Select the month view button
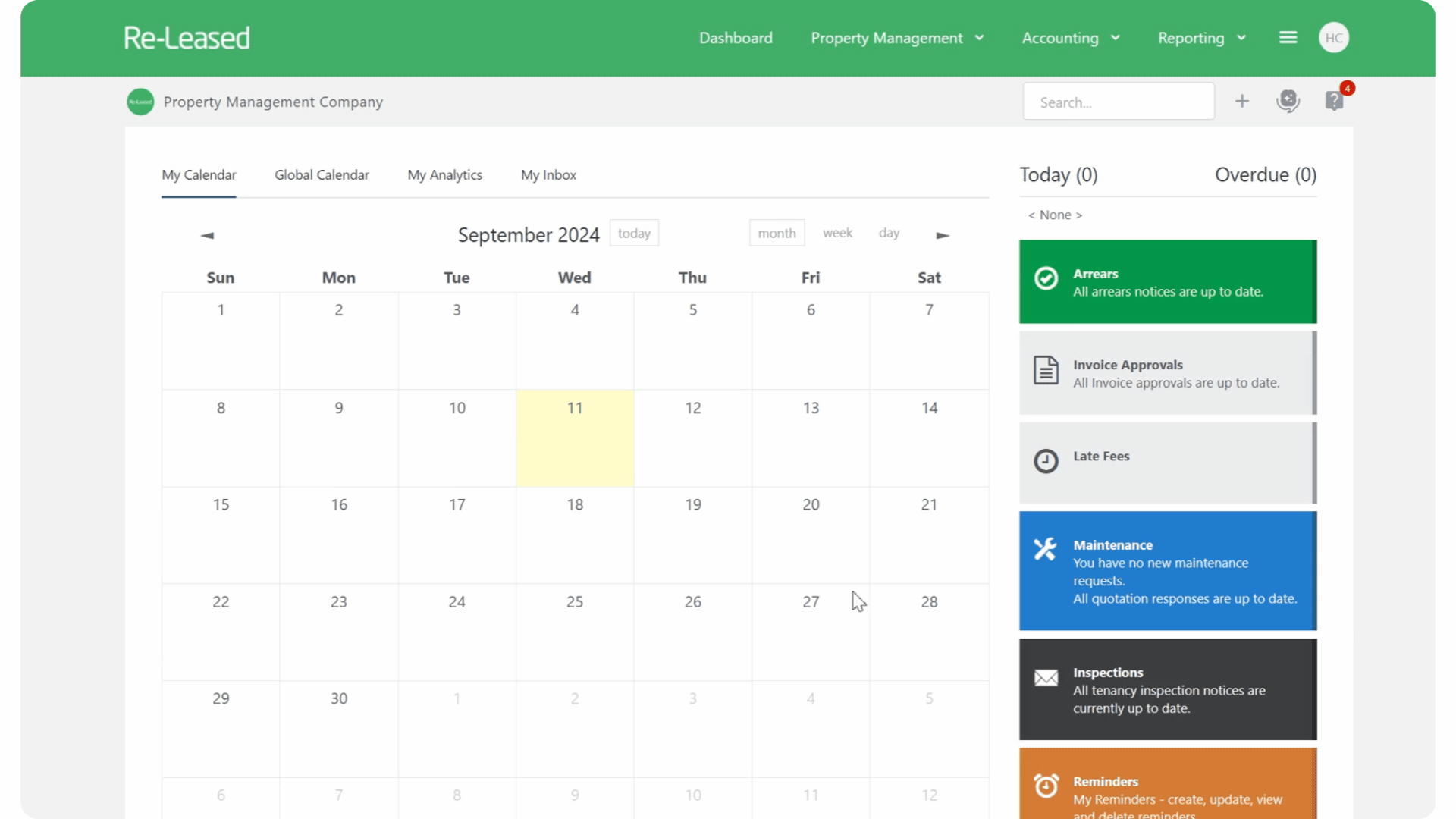The image size is (1456, 819). point(777,234)
